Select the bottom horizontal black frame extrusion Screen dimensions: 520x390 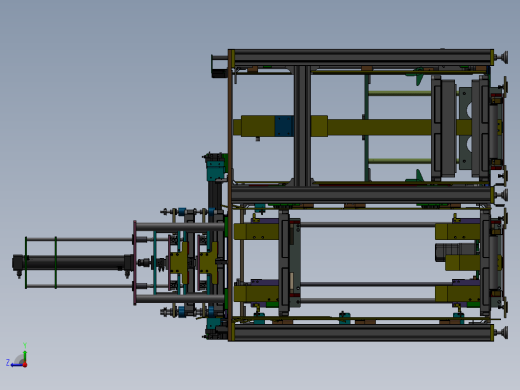click(363, 333)
